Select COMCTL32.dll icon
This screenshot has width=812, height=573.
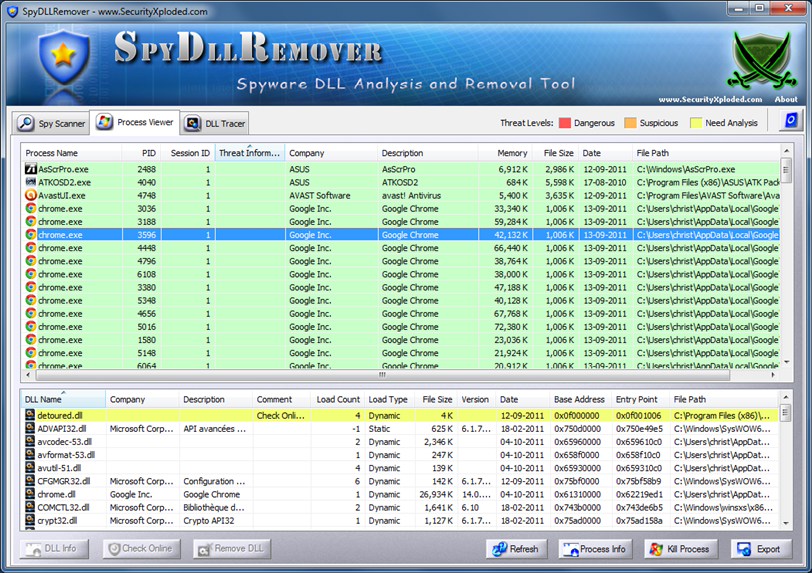(x=30, y=507)
